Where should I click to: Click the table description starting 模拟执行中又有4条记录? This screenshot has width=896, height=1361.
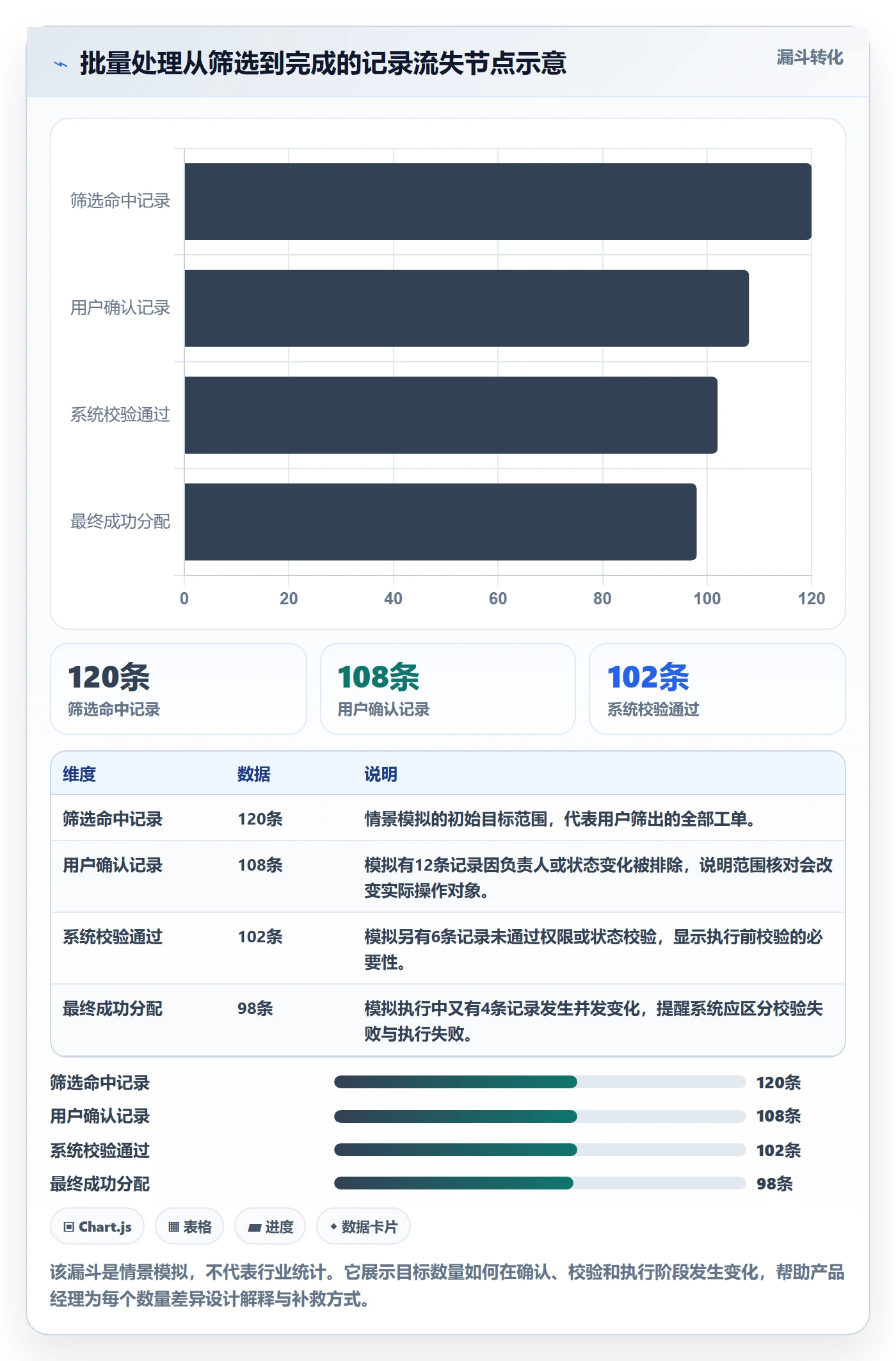(x=593, y=1021)
